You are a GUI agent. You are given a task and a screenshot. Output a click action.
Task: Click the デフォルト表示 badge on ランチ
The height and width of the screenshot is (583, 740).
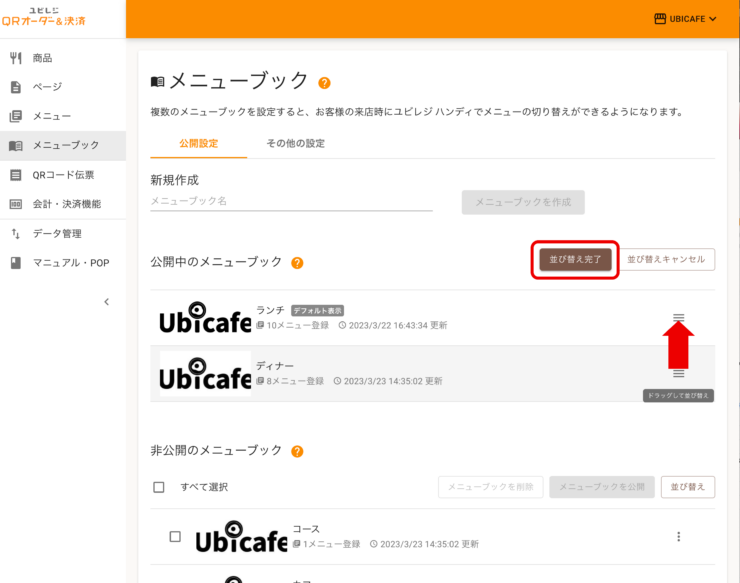tap(317, 311)
